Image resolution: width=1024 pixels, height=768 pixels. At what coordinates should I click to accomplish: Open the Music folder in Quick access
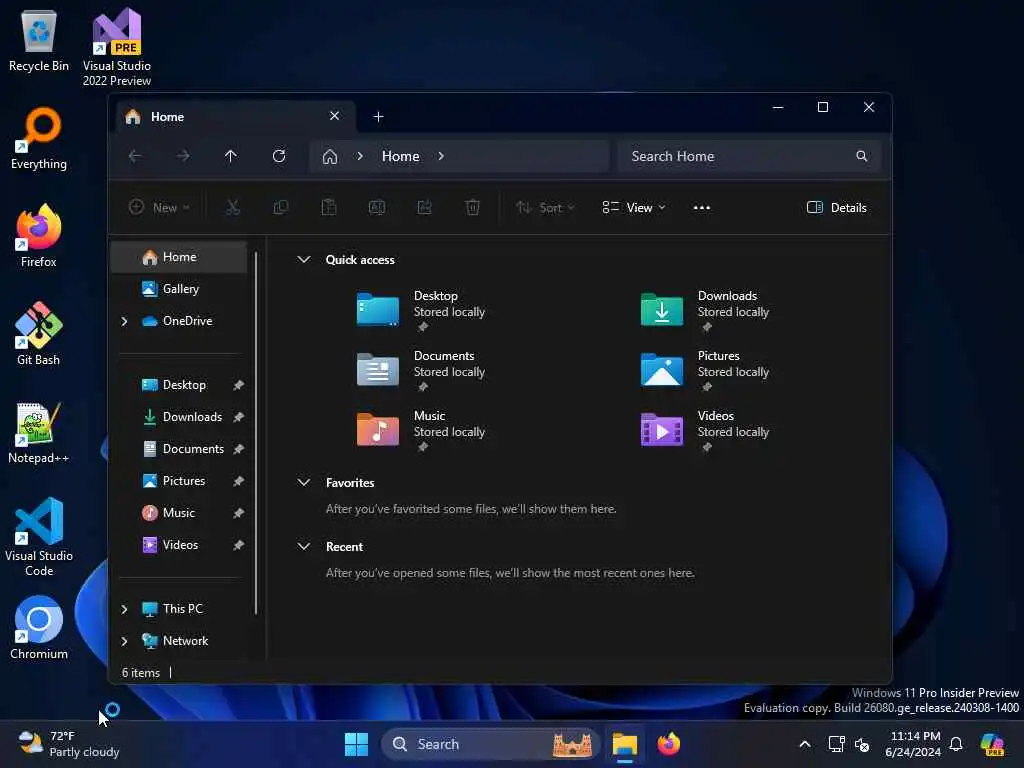coord(421,430)
